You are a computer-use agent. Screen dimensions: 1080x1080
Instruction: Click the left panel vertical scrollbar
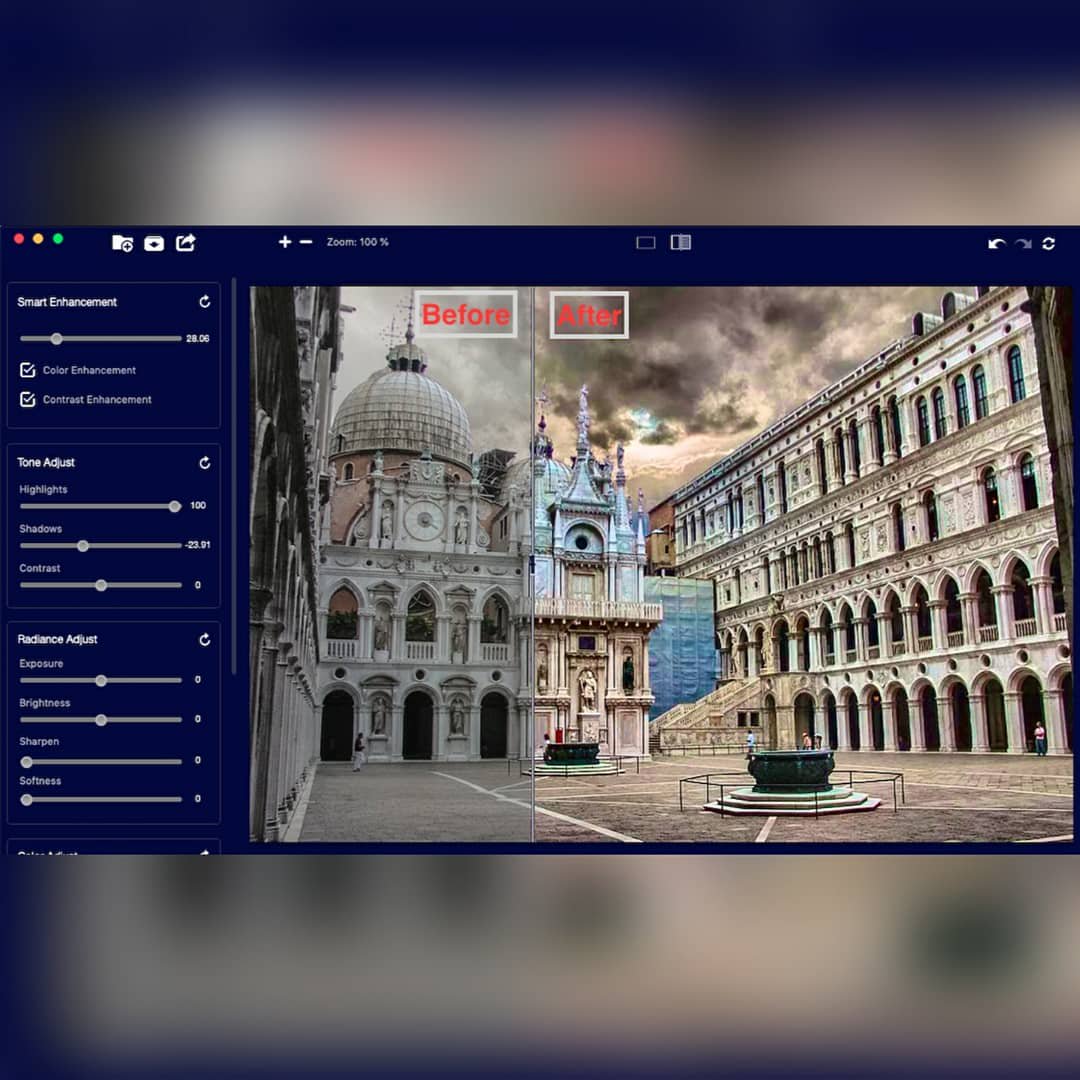pyautogui.click(x=234, y=476)
